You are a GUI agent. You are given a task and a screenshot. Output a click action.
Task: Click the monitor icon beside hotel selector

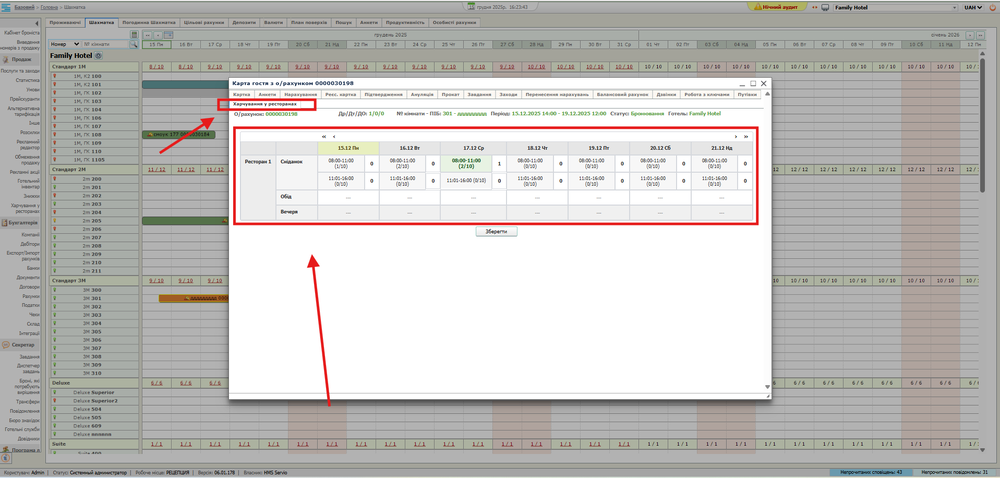click(x=823, y=6)
